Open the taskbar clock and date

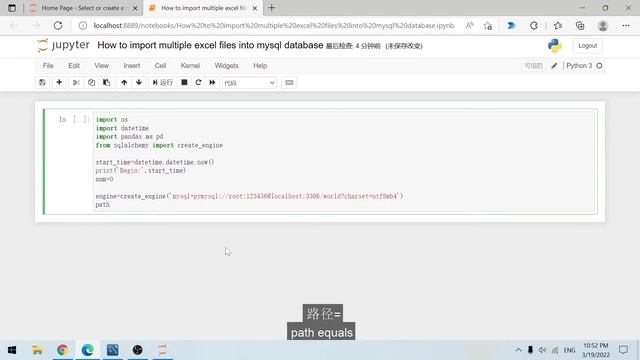tap(596, 350)
